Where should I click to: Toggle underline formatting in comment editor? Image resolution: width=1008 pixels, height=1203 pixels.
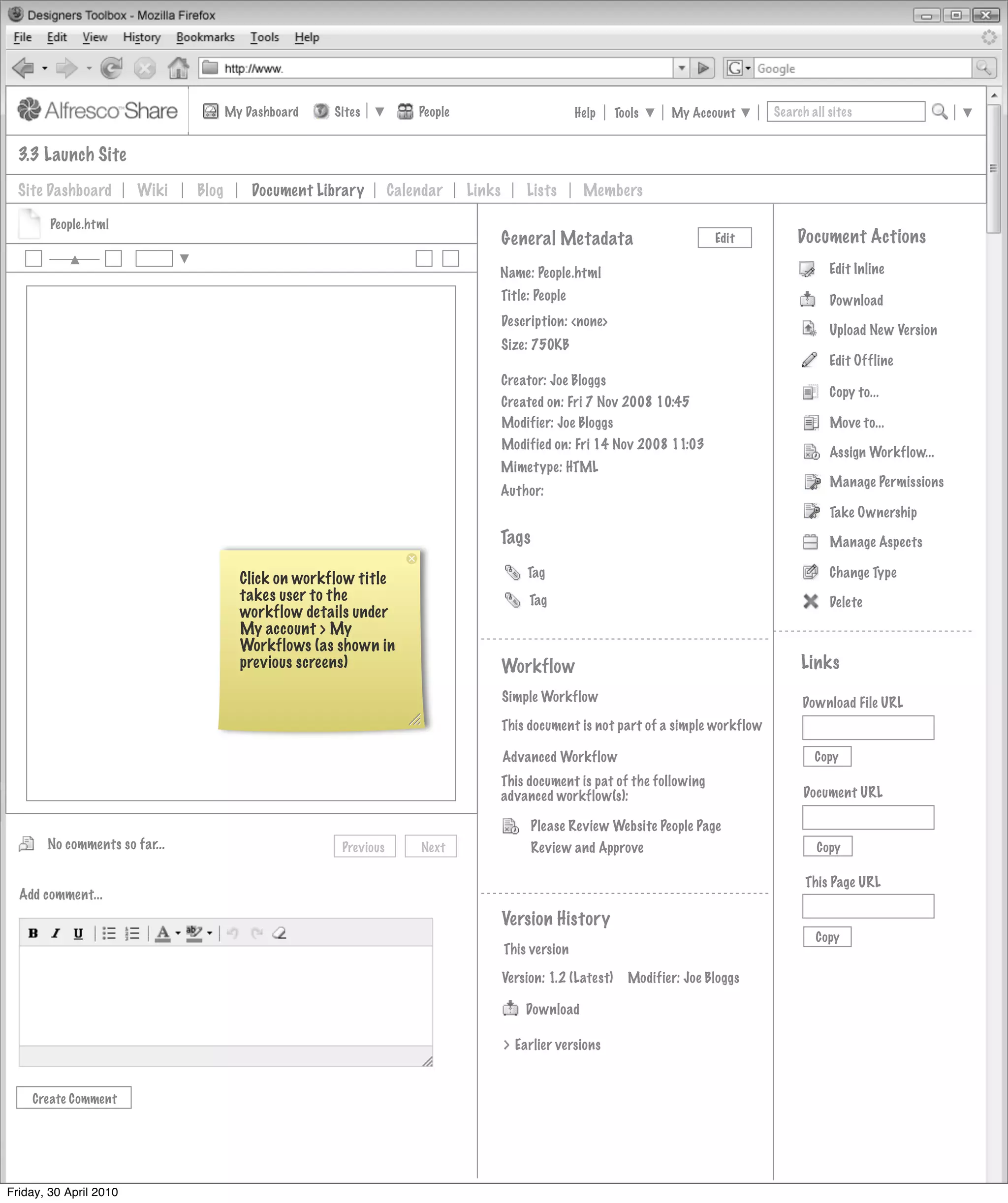click(78, 933)
